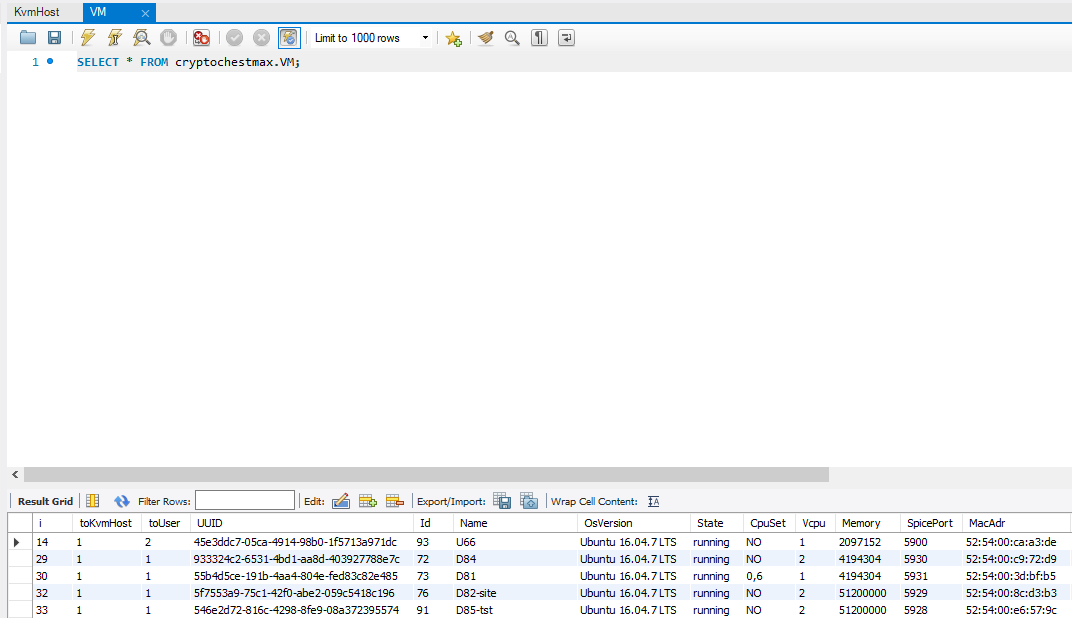Switch to the KvmHost tab
The height and width of the screenshot is (618, 1072).
pyautogui.click(x=37, y=12)
